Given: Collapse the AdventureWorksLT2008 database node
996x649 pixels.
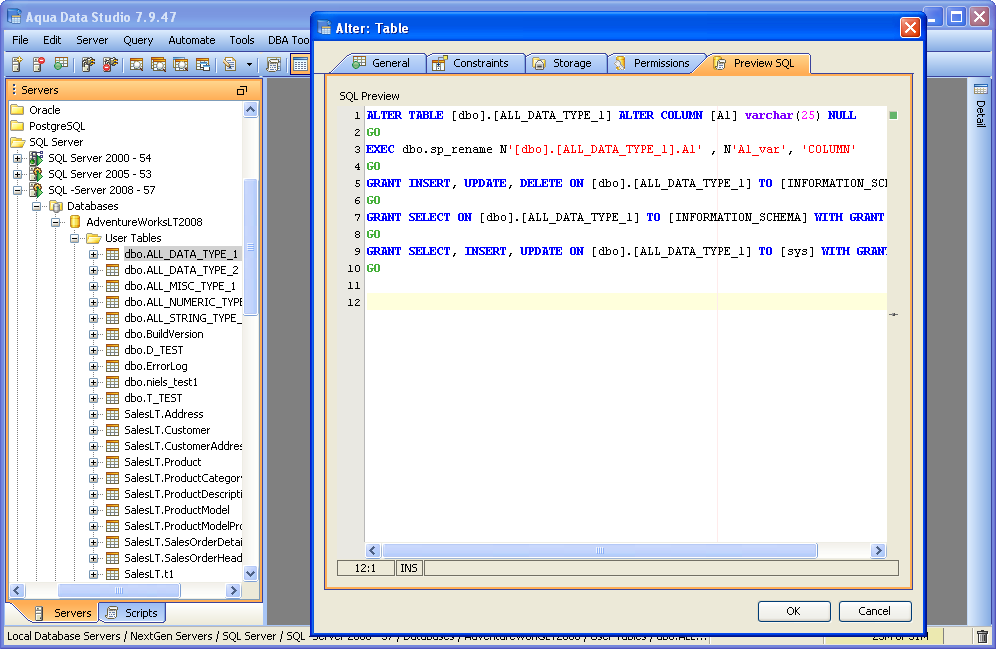Looking at the screenshot, I should point(56,222).
